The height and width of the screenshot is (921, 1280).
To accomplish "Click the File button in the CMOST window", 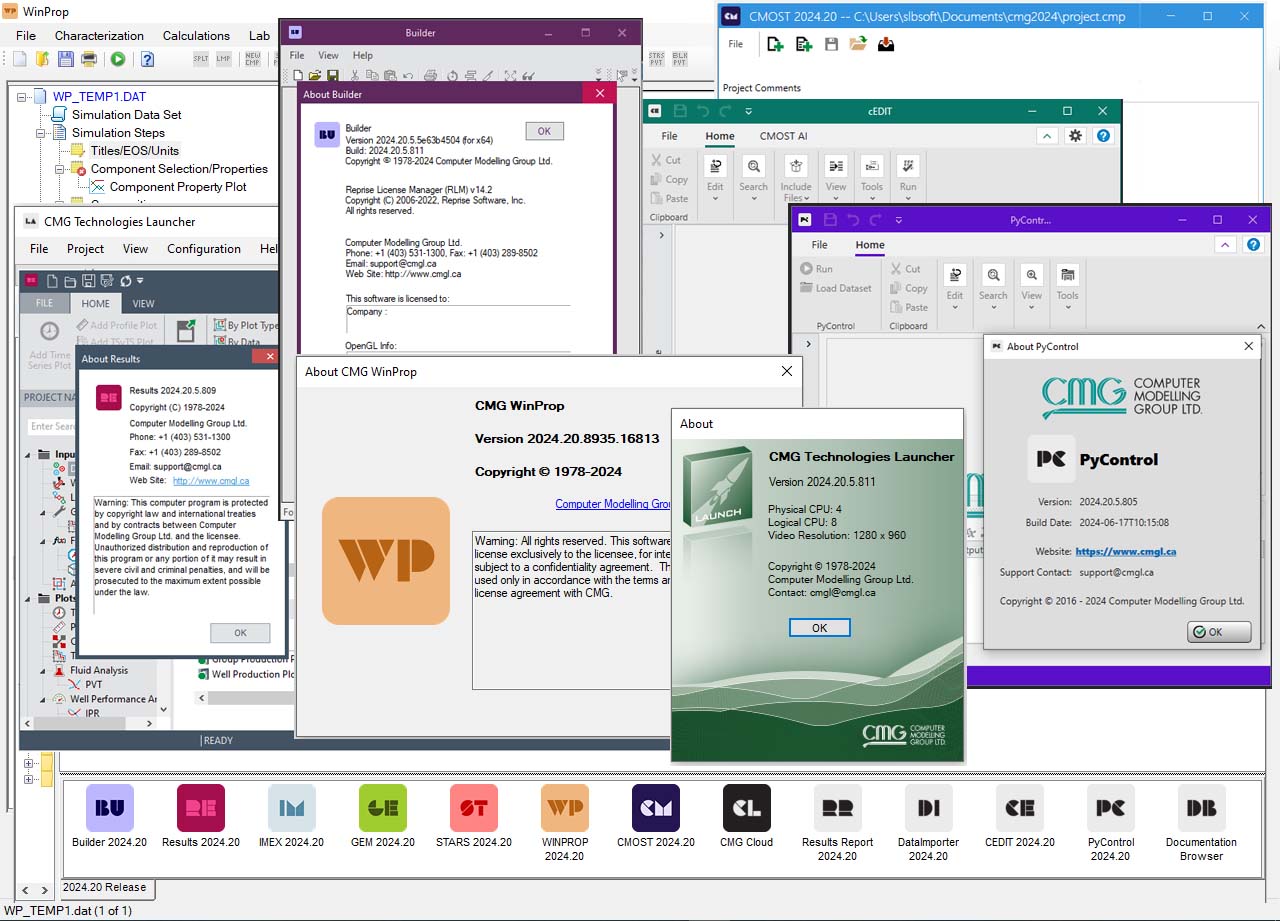I will (736, 44).
